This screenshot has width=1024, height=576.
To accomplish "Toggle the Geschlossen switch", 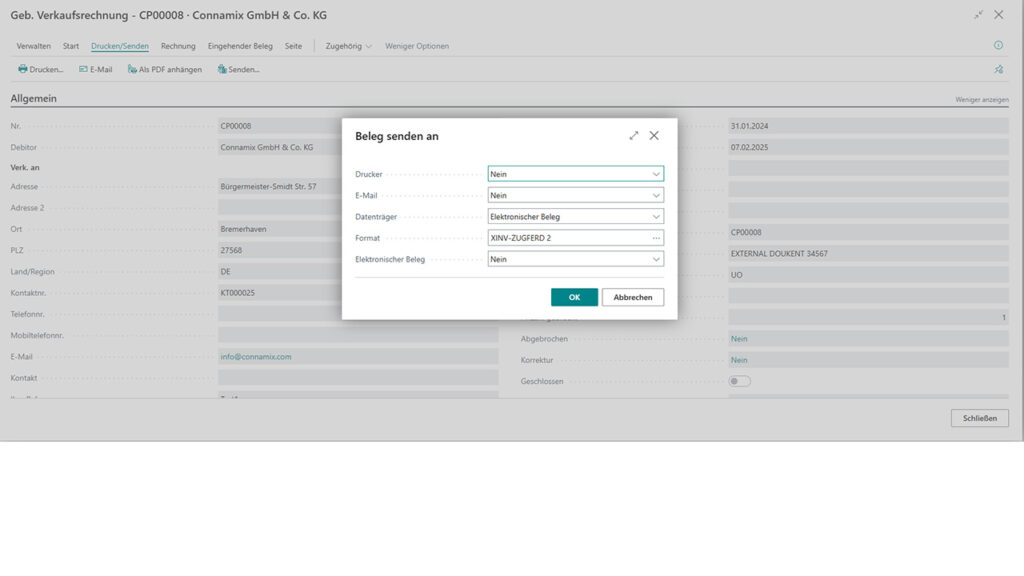I will (740, 381).
